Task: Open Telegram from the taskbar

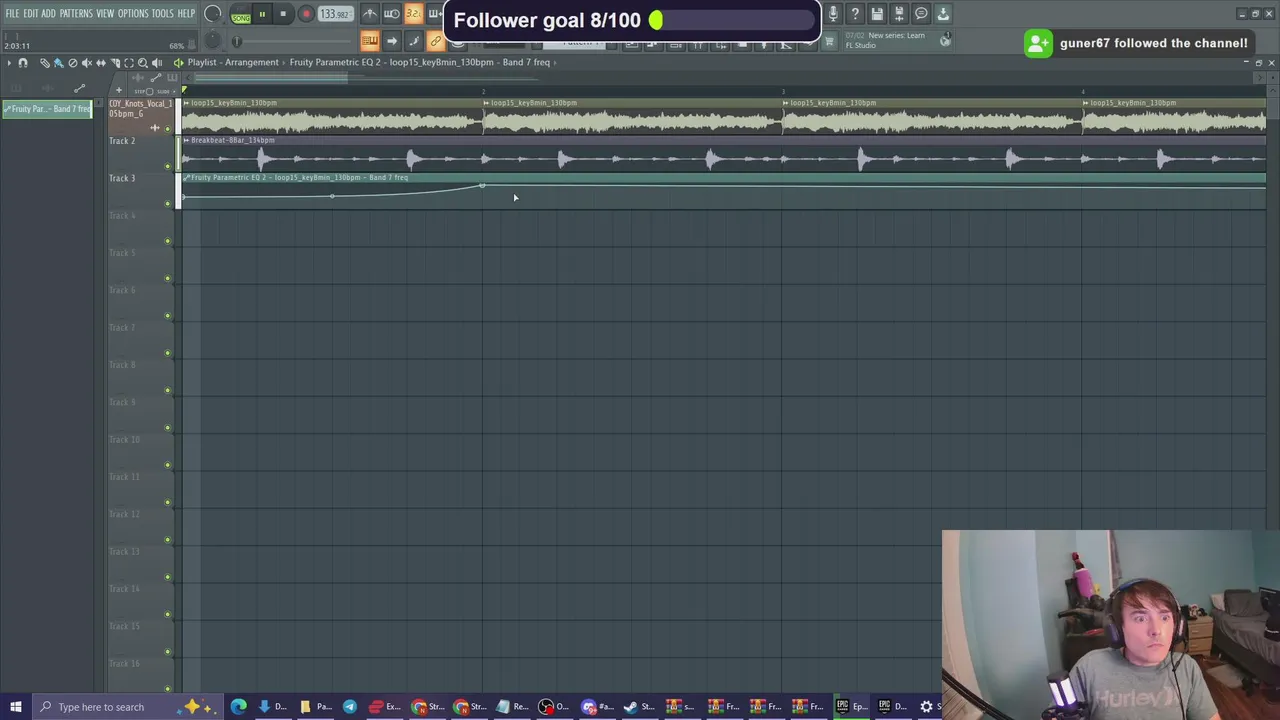Action: click(349, 707)
